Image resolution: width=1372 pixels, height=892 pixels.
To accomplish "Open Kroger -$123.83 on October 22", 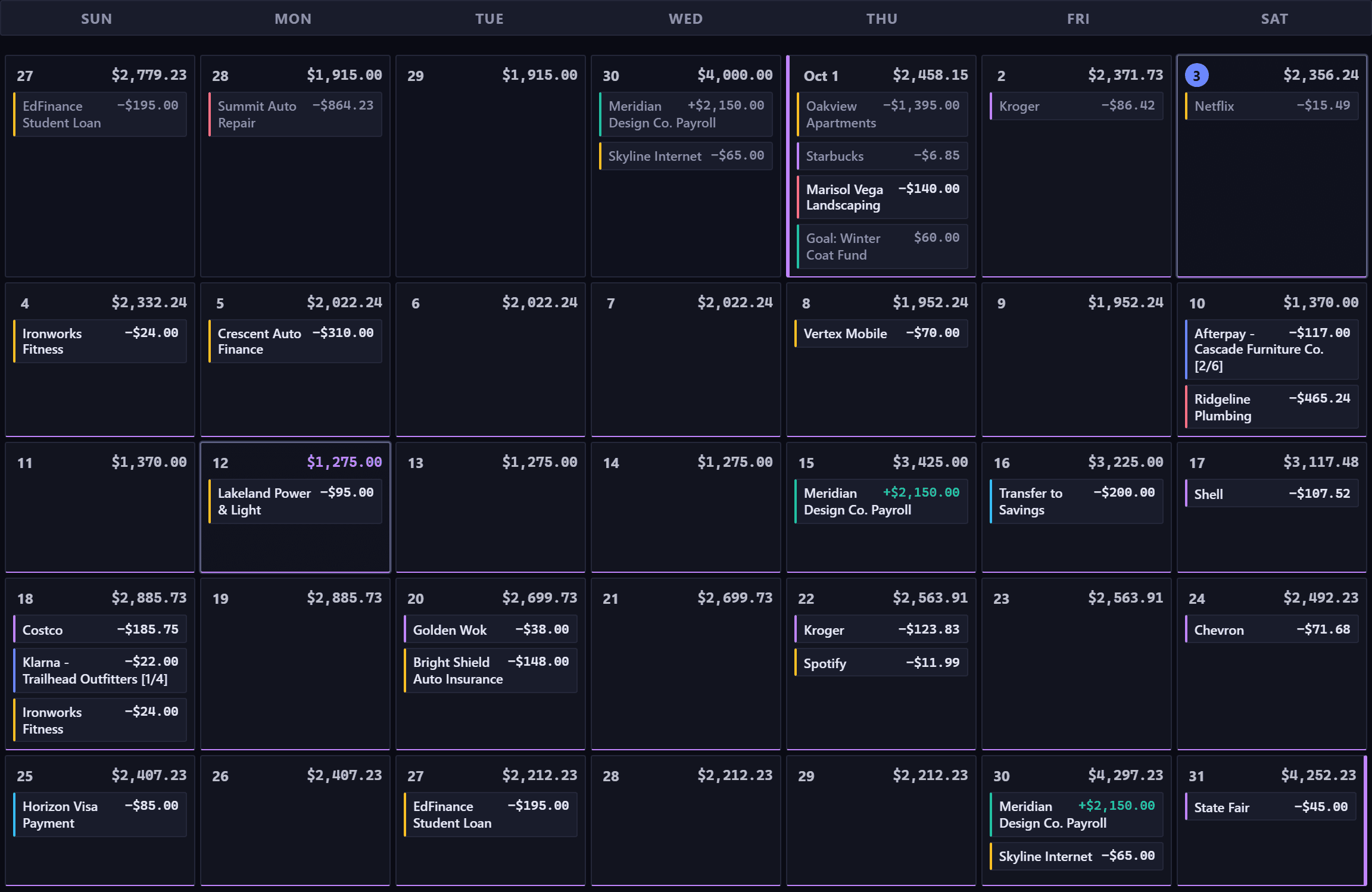I will coord(881,630).
